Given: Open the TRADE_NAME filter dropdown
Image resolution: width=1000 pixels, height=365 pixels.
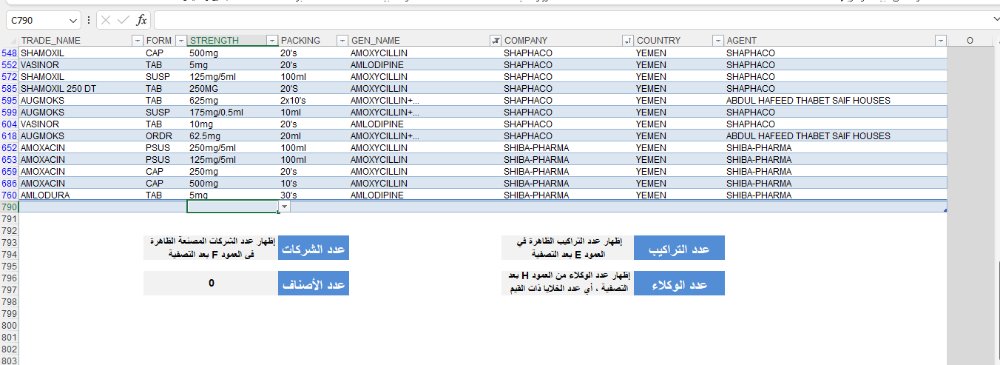Looking at the screenshot, I should (x=137, y=41).
